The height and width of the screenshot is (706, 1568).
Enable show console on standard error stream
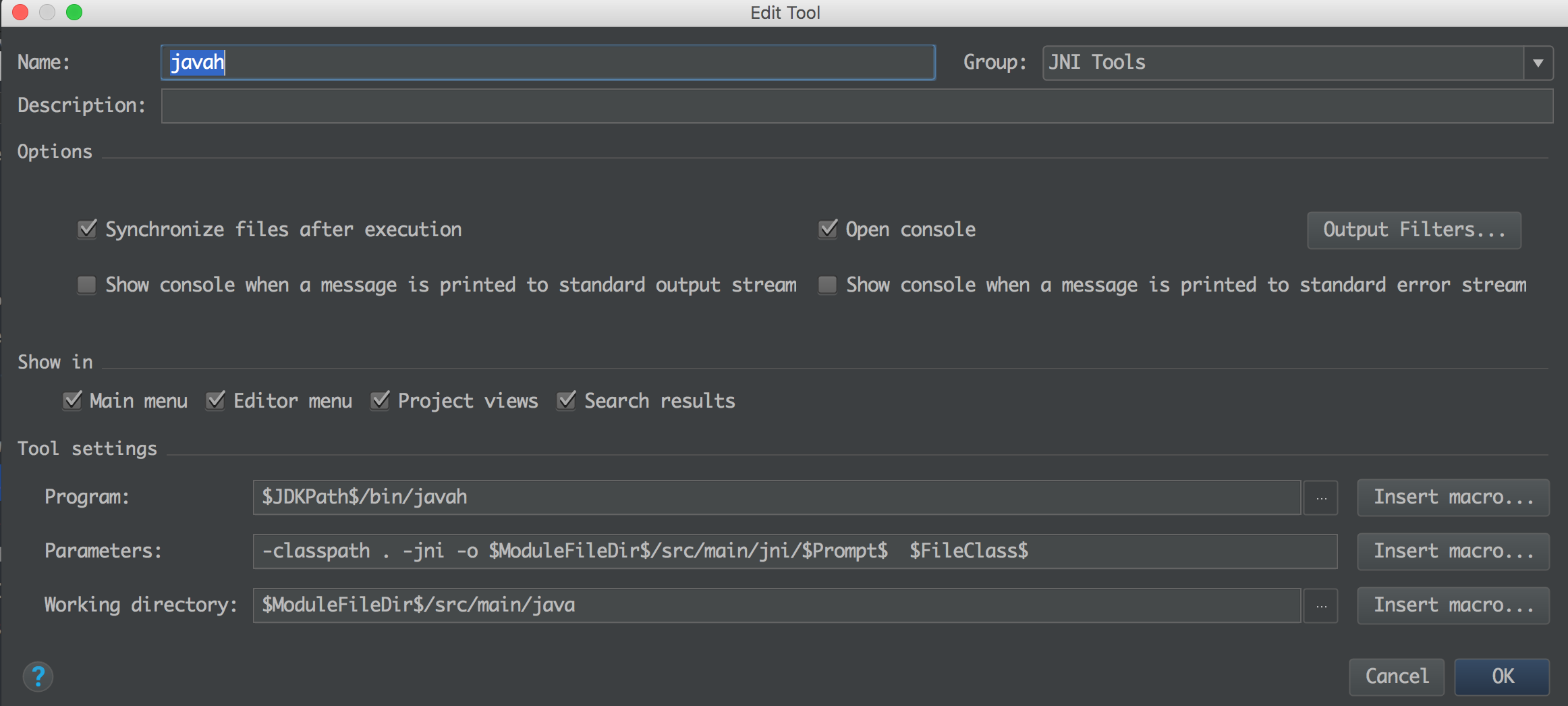click(828, 285)
